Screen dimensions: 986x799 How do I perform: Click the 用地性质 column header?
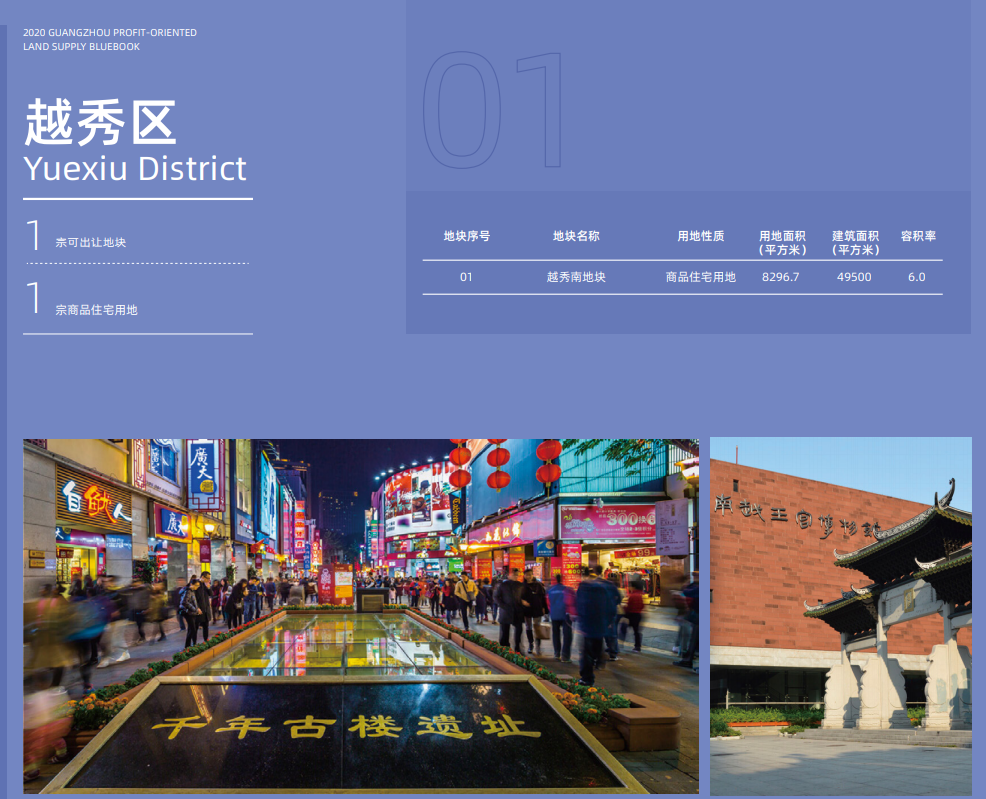pyautogui.click(x=700, y=236)
